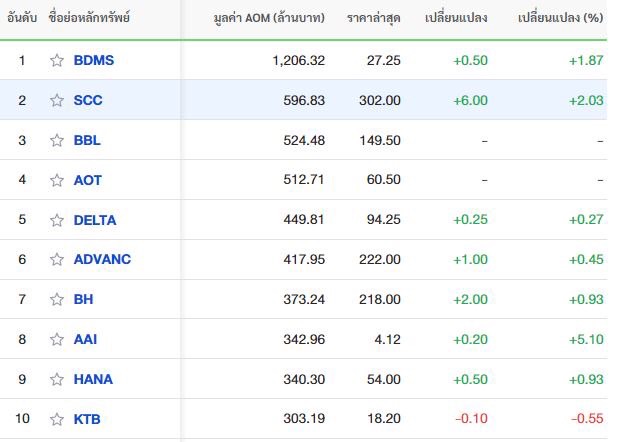Click star icon beside DELTA

point(57,220)
